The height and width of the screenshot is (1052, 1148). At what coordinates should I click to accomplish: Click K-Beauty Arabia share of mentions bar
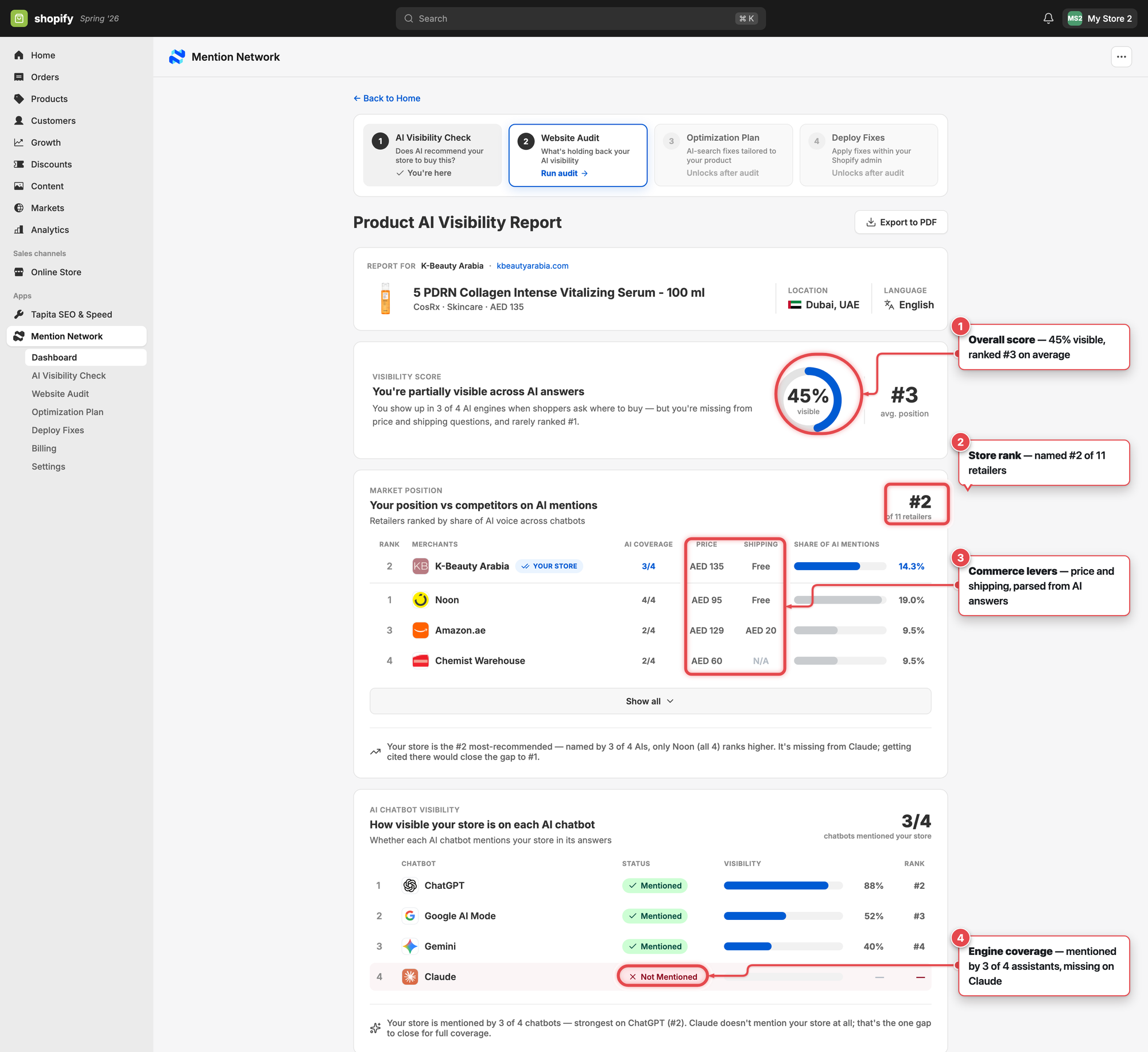tap(840, 566)
